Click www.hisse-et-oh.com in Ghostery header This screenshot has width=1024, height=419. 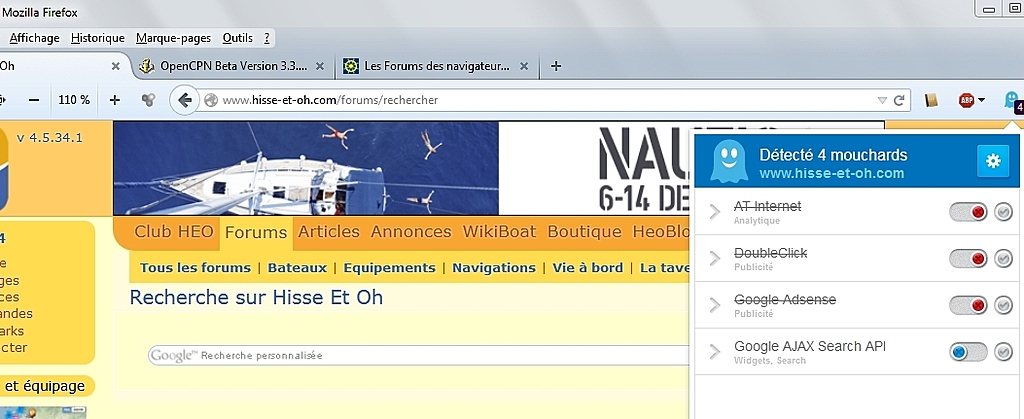point(831,174)
